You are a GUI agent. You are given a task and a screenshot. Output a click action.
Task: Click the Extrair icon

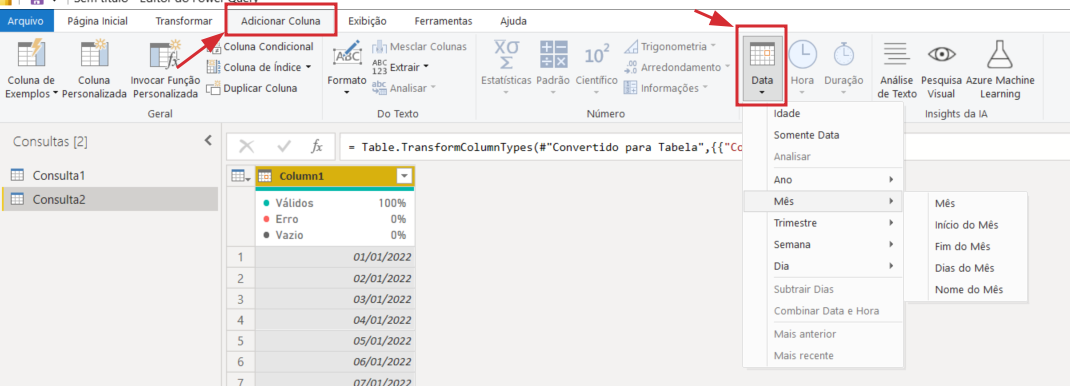coord(379,67)
